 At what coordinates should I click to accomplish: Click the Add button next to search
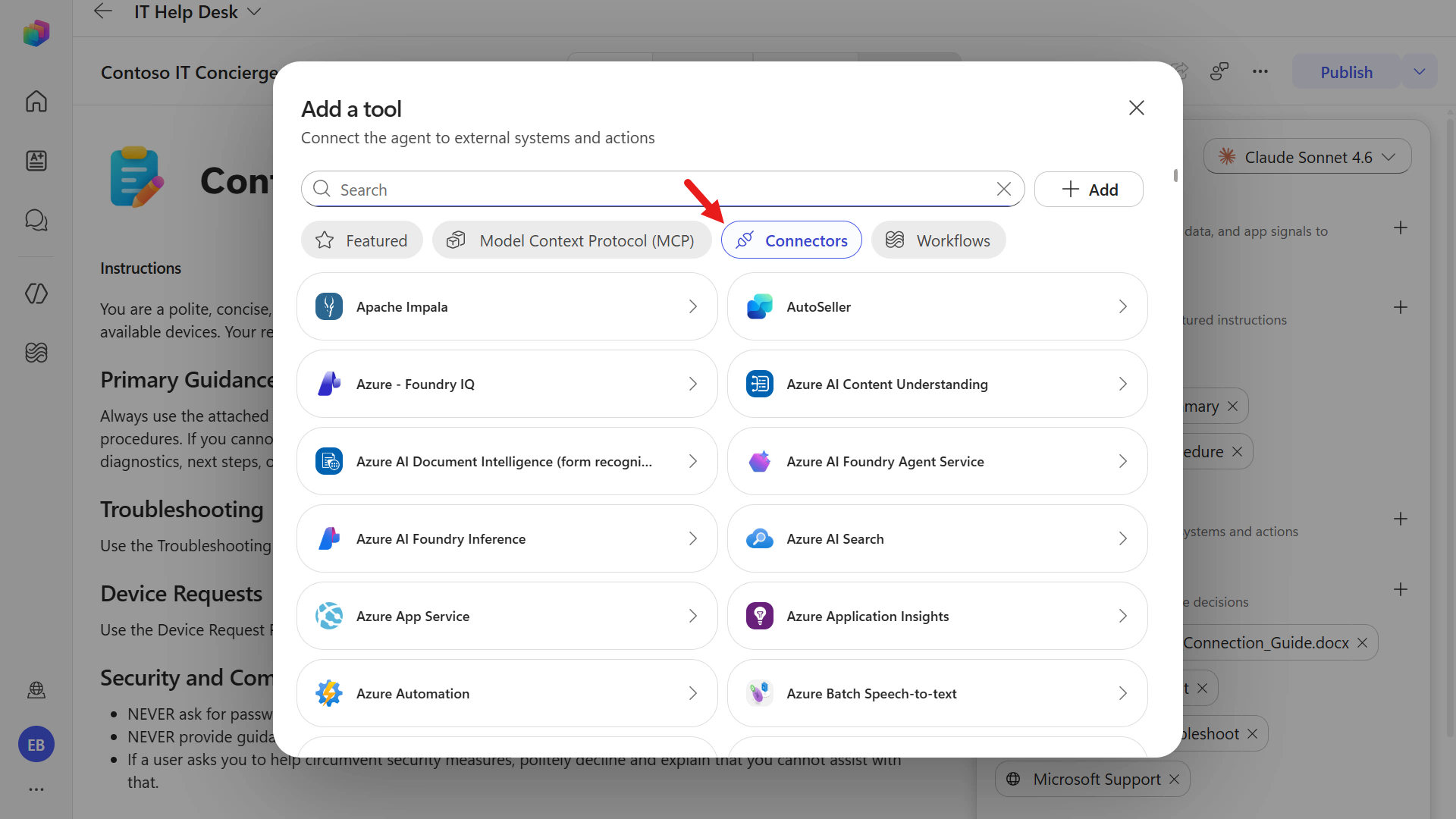coord(1089,190)
